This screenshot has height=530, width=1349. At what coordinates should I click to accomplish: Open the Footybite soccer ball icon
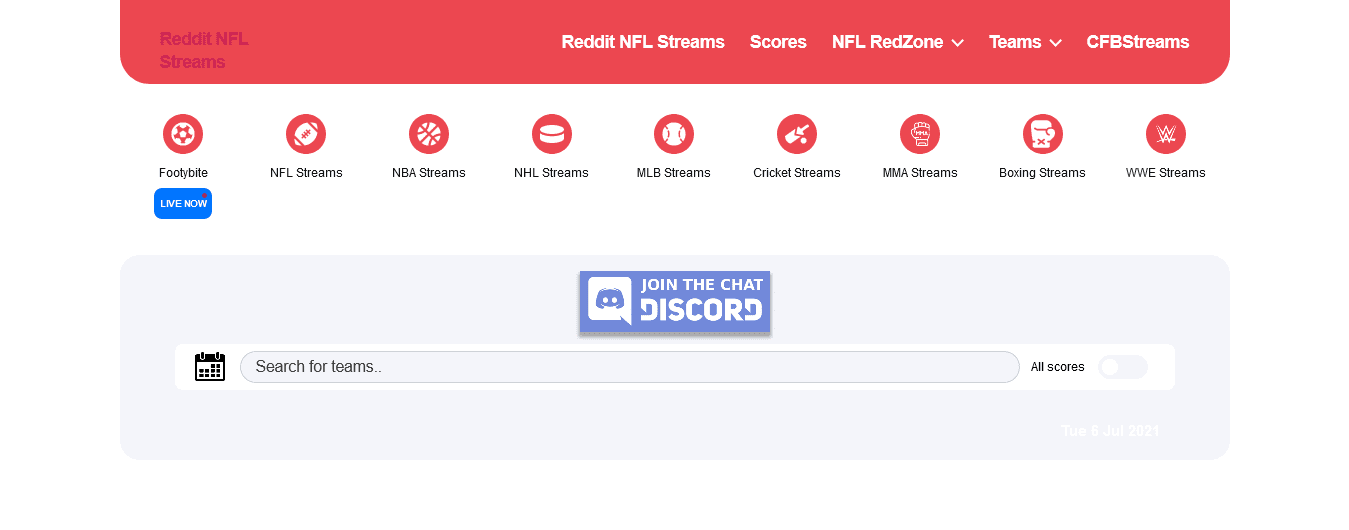[x=183, y=134]
